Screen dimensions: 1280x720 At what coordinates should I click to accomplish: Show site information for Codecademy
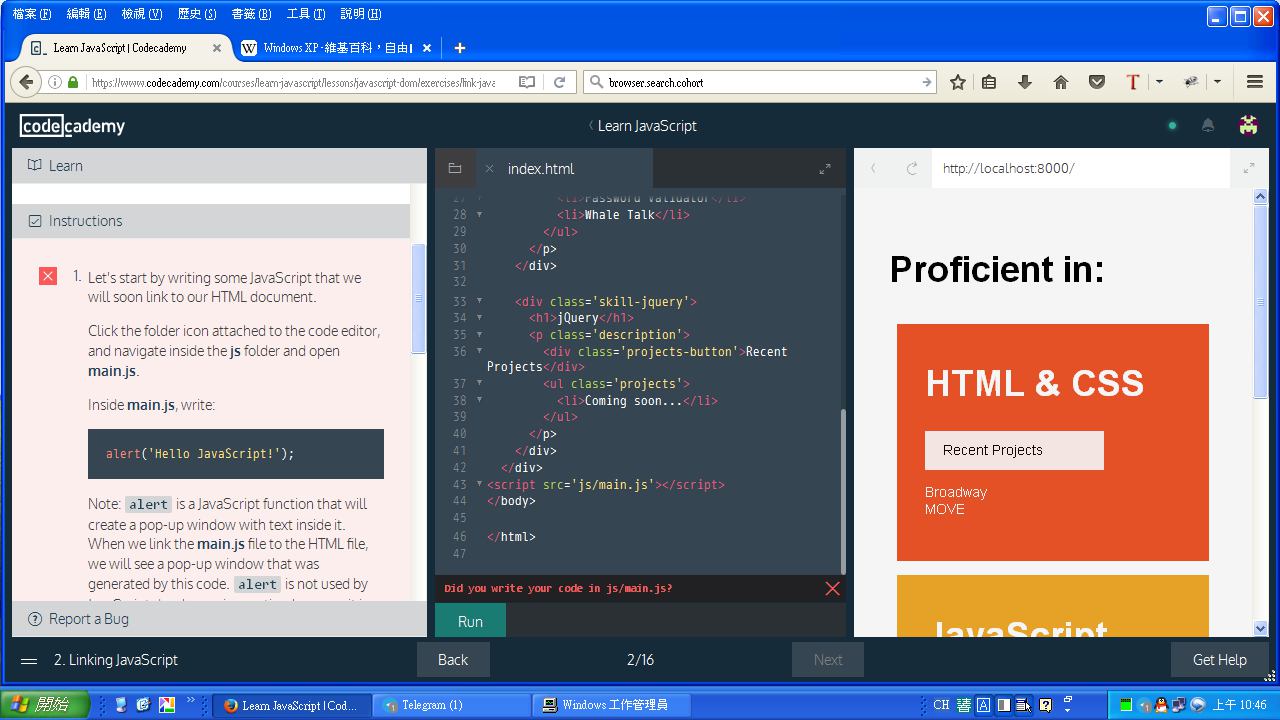click(55, 82)
